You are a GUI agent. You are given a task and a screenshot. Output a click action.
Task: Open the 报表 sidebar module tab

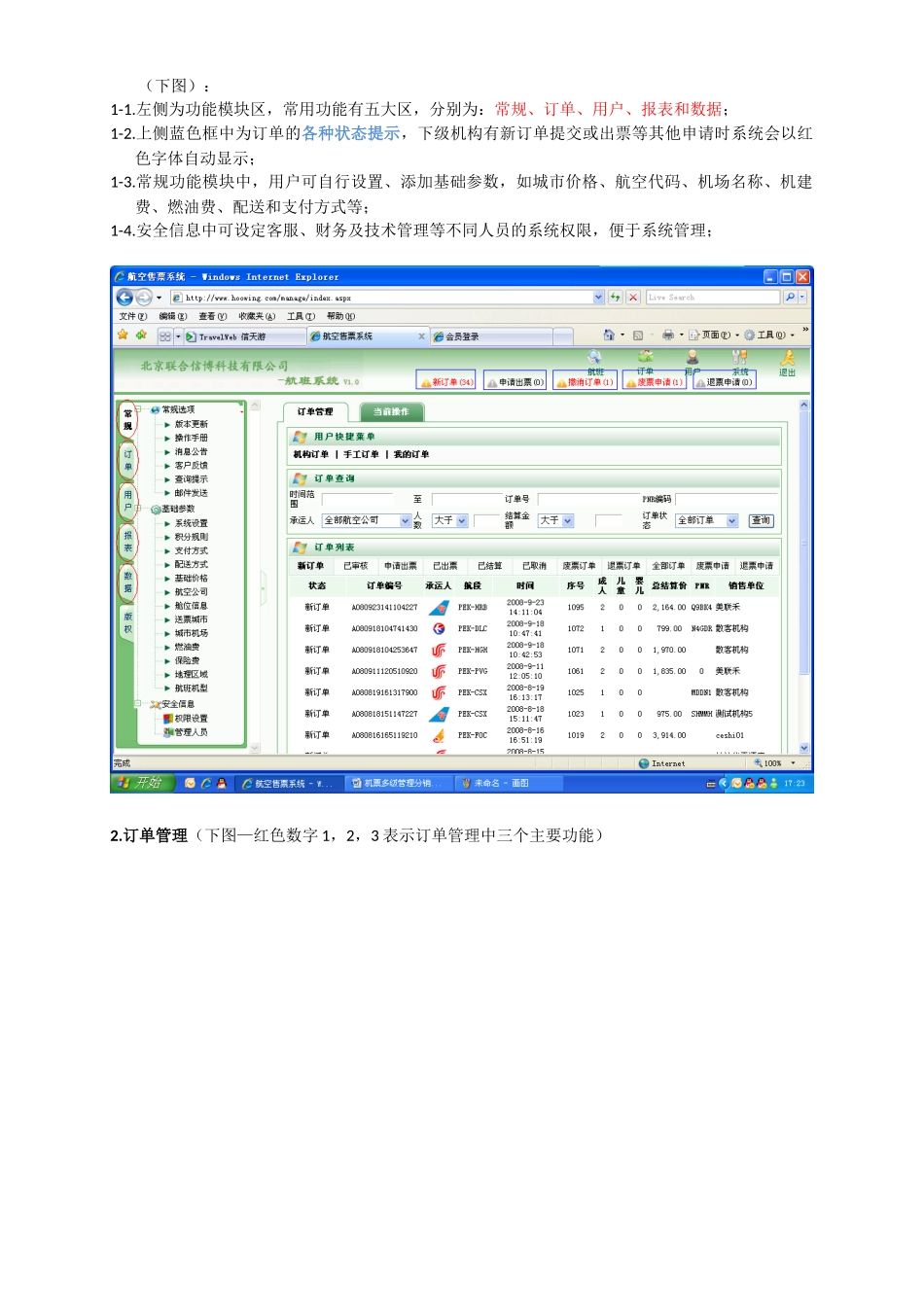coord(127,542)
